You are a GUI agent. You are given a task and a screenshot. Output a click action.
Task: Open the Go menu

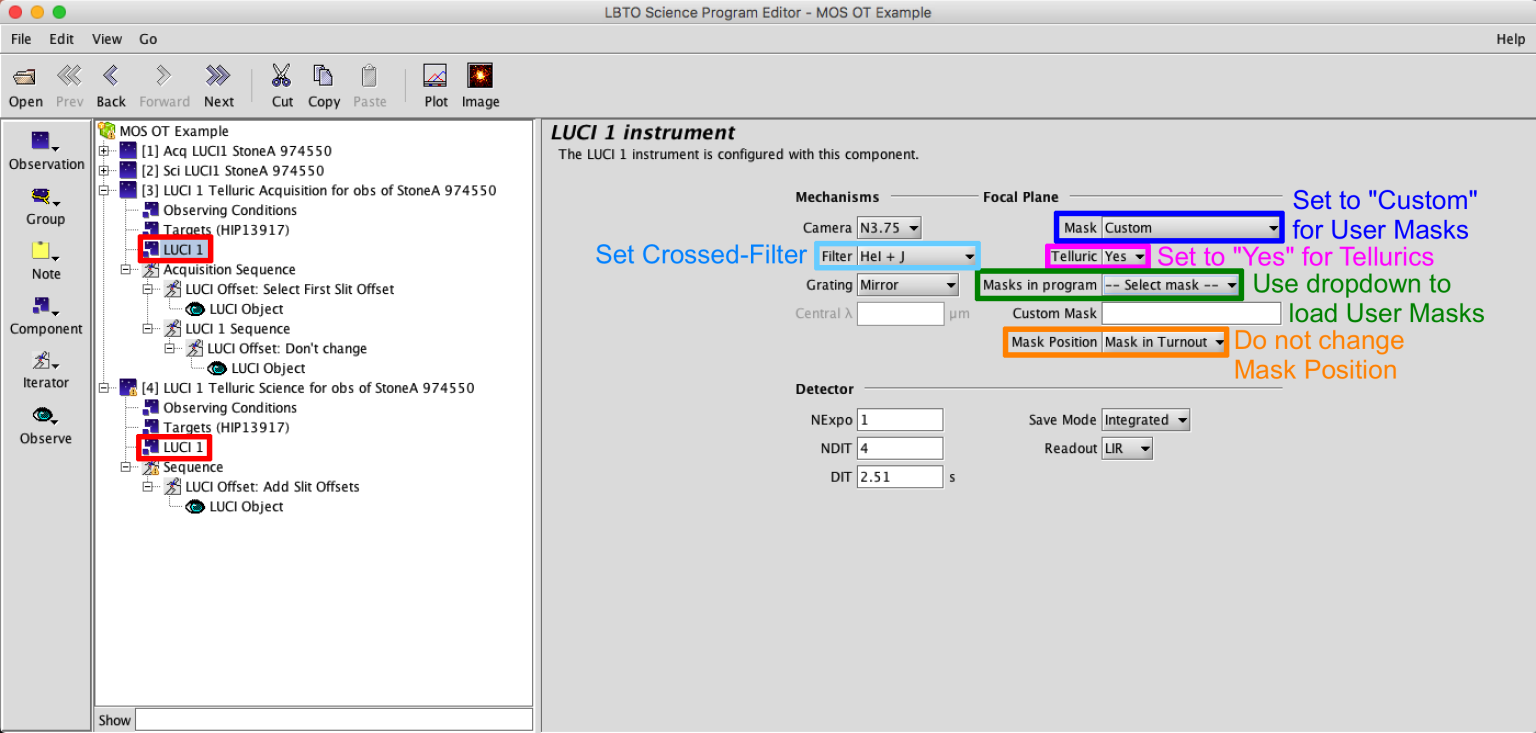pyautogui.click(x=148, y=39)
